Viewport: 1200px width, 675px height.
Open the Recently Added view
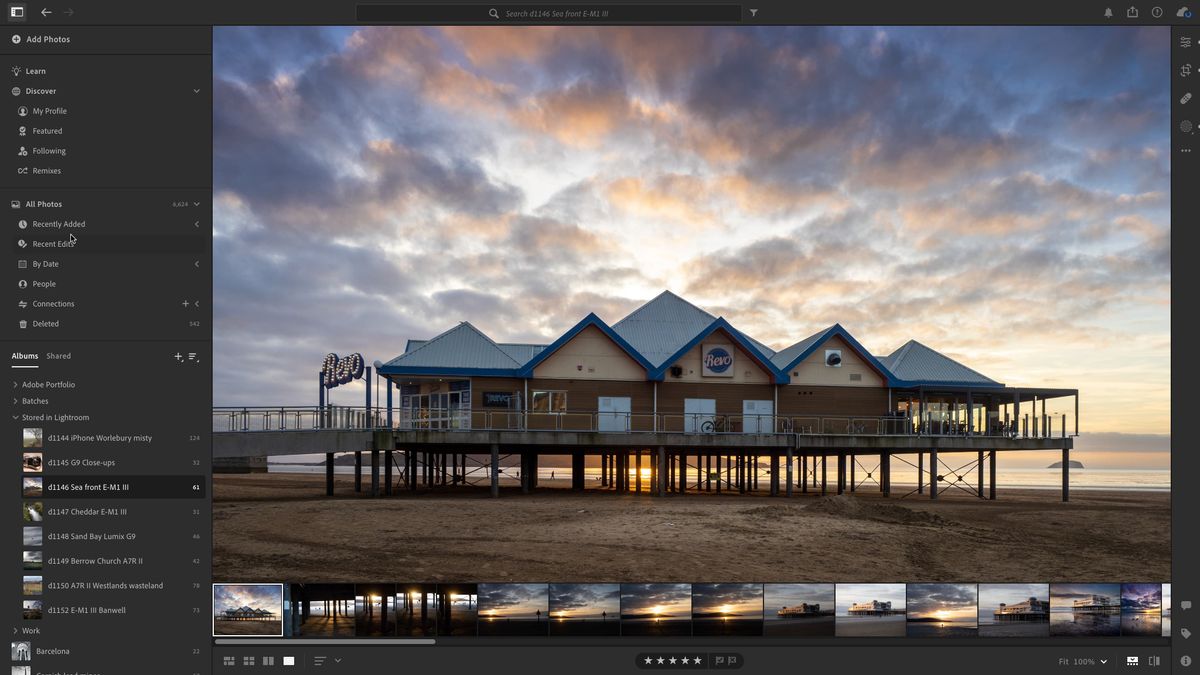pyautogui.click(x=56, y=224)
